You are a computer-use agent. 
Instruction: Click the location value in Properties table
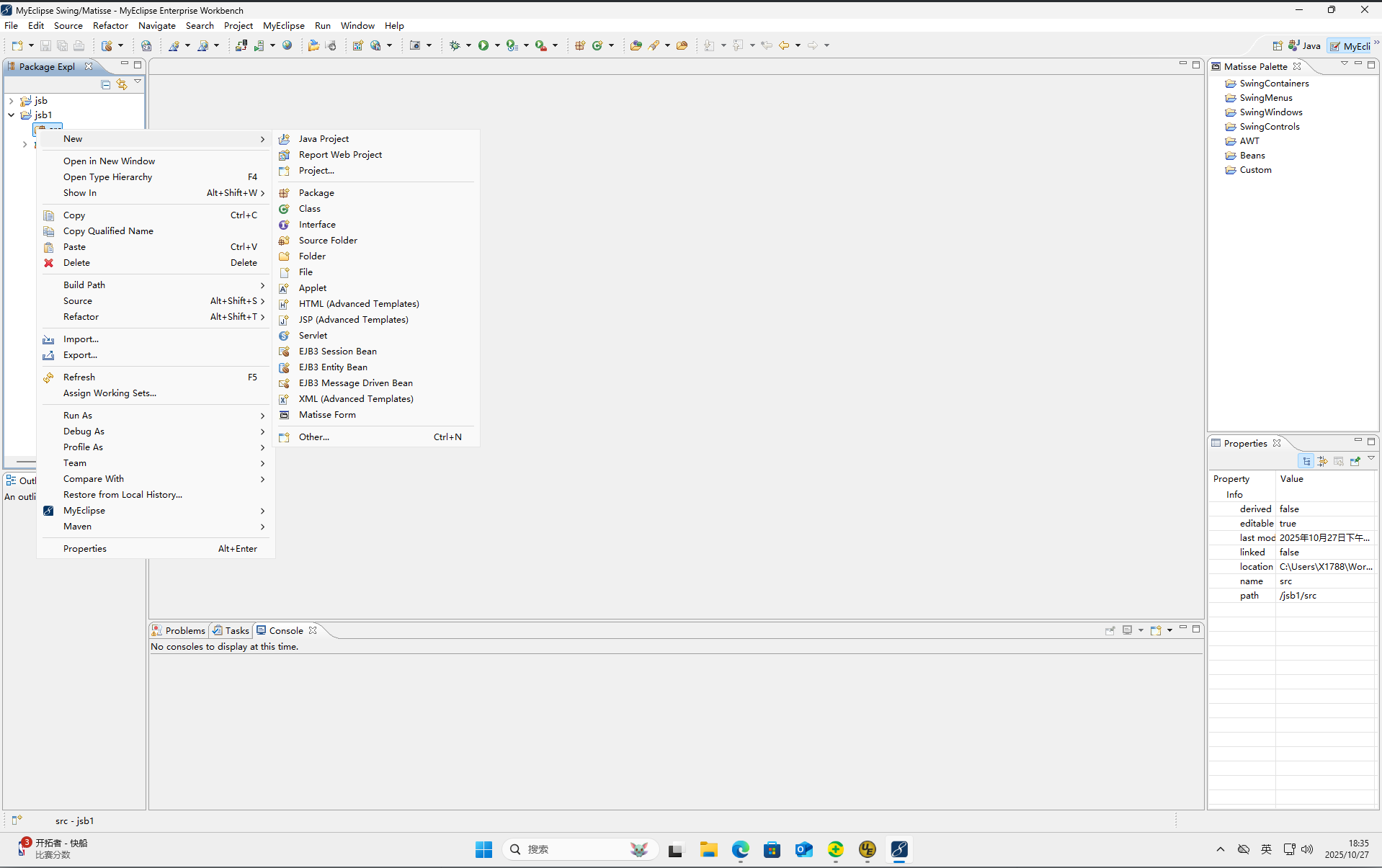click(x=1326, y=567)
